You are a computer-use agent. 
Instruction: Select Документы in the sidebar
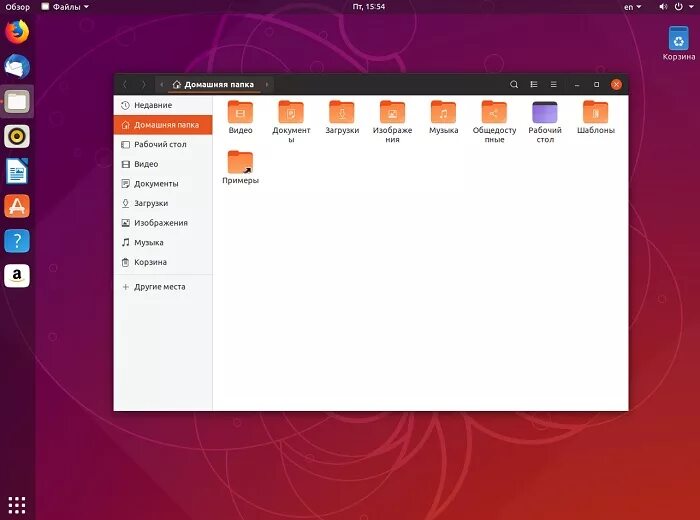pos(163,184)
